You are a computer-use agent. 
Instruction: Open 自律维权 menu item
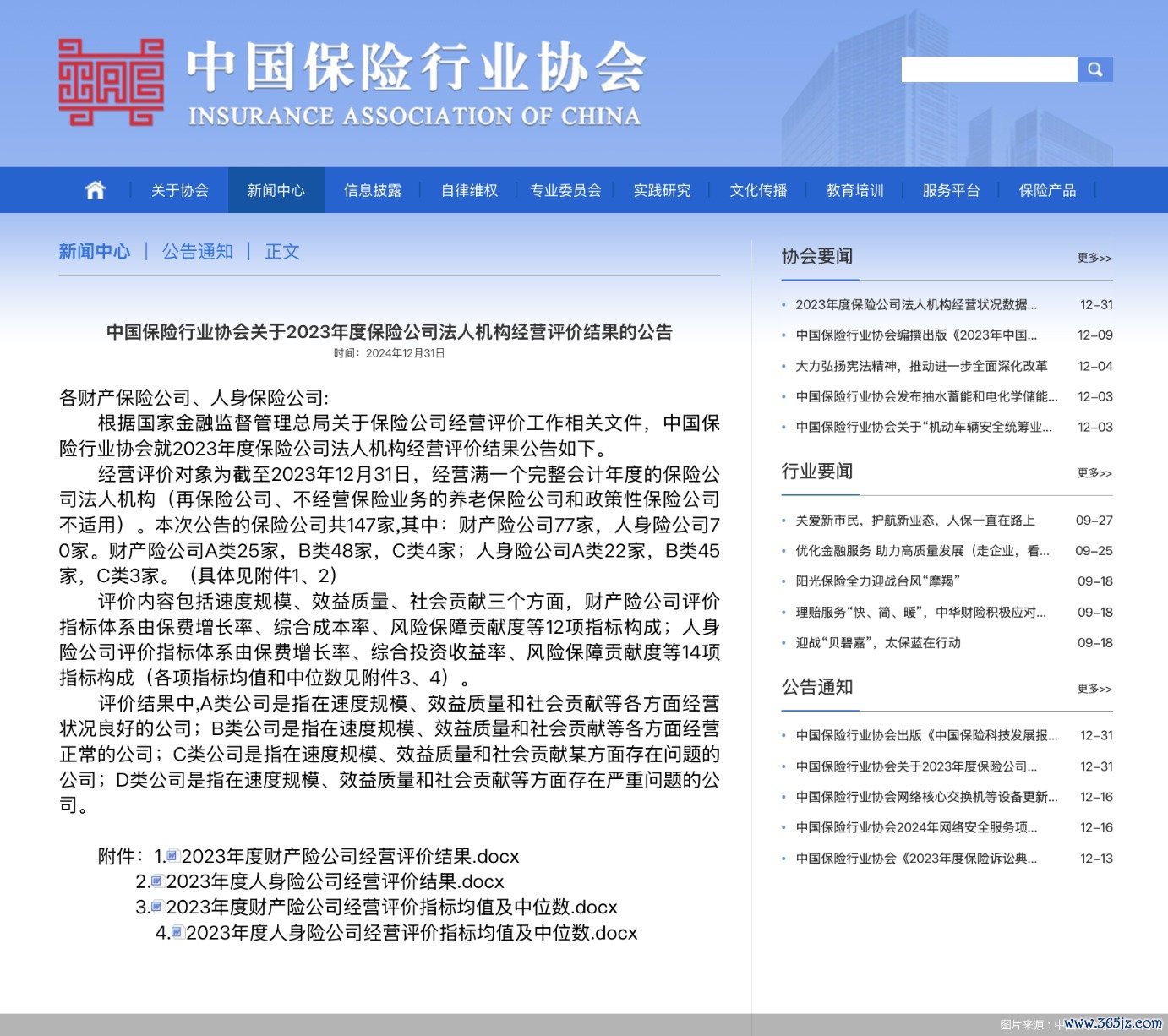click(x=469, y=190)
